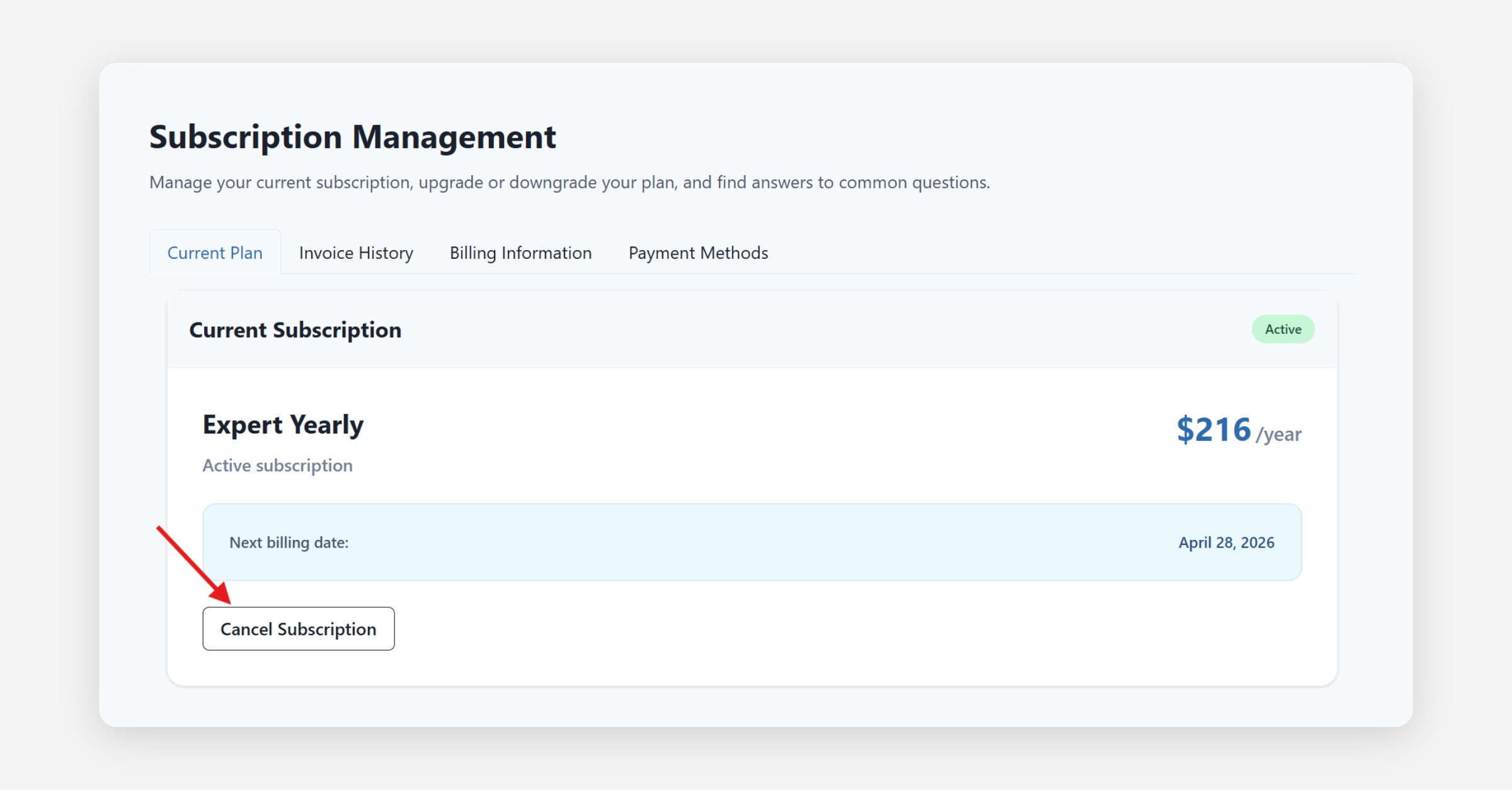Viewport: 1512px width, 790px height.
Task: Click the /year billing period label
Action: [x=1278, y=434]
